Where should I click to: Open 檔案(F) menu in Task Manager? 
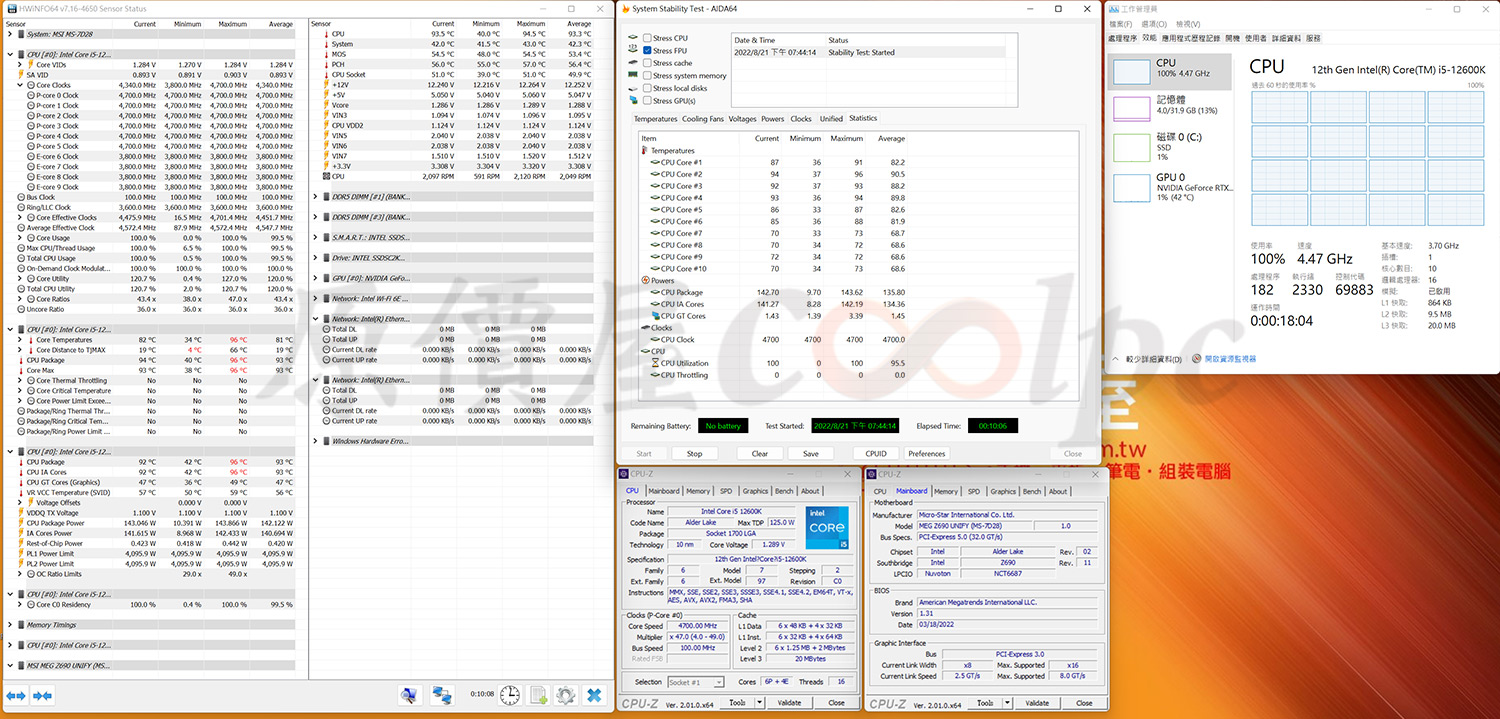(1121, 23)
